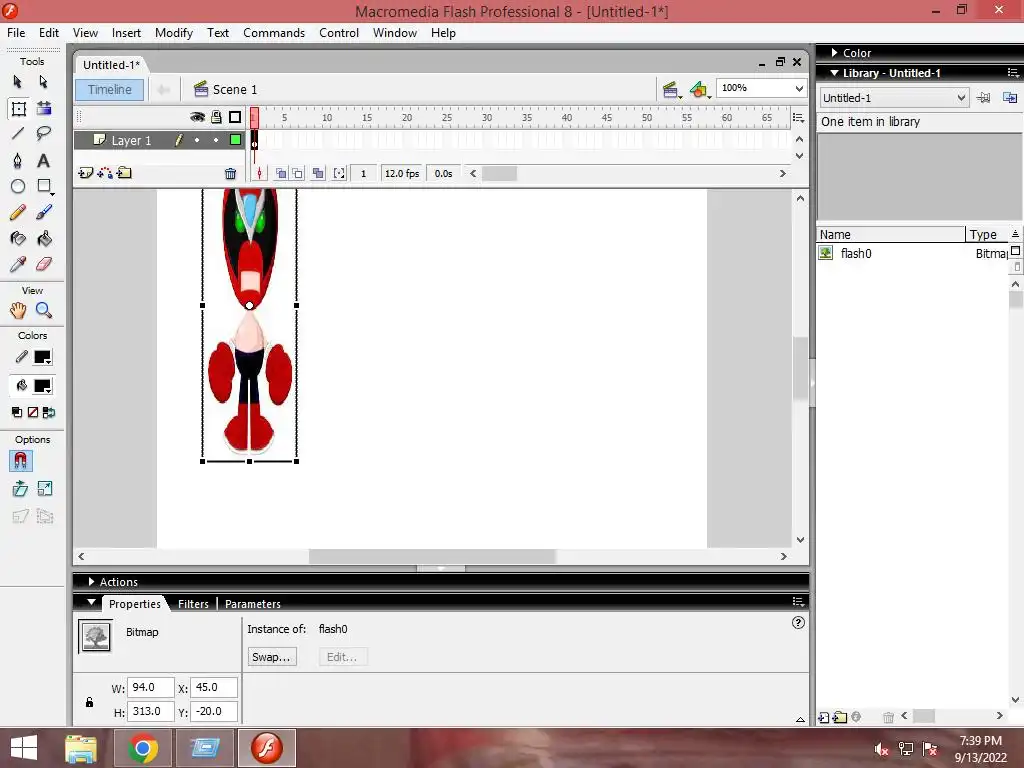Click the playhead at frame 1
1024x768 pixels.
[x=255, y=118]
